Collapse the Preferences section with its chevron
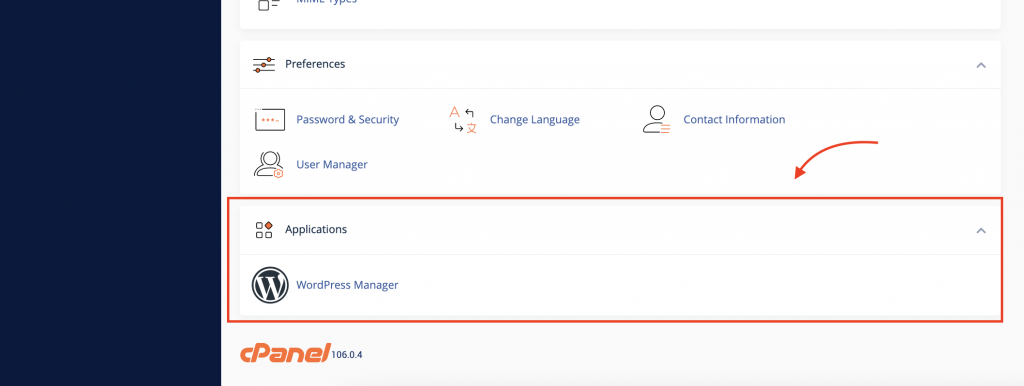Viewport: 1024px width, 386px height. click(981, 65)
